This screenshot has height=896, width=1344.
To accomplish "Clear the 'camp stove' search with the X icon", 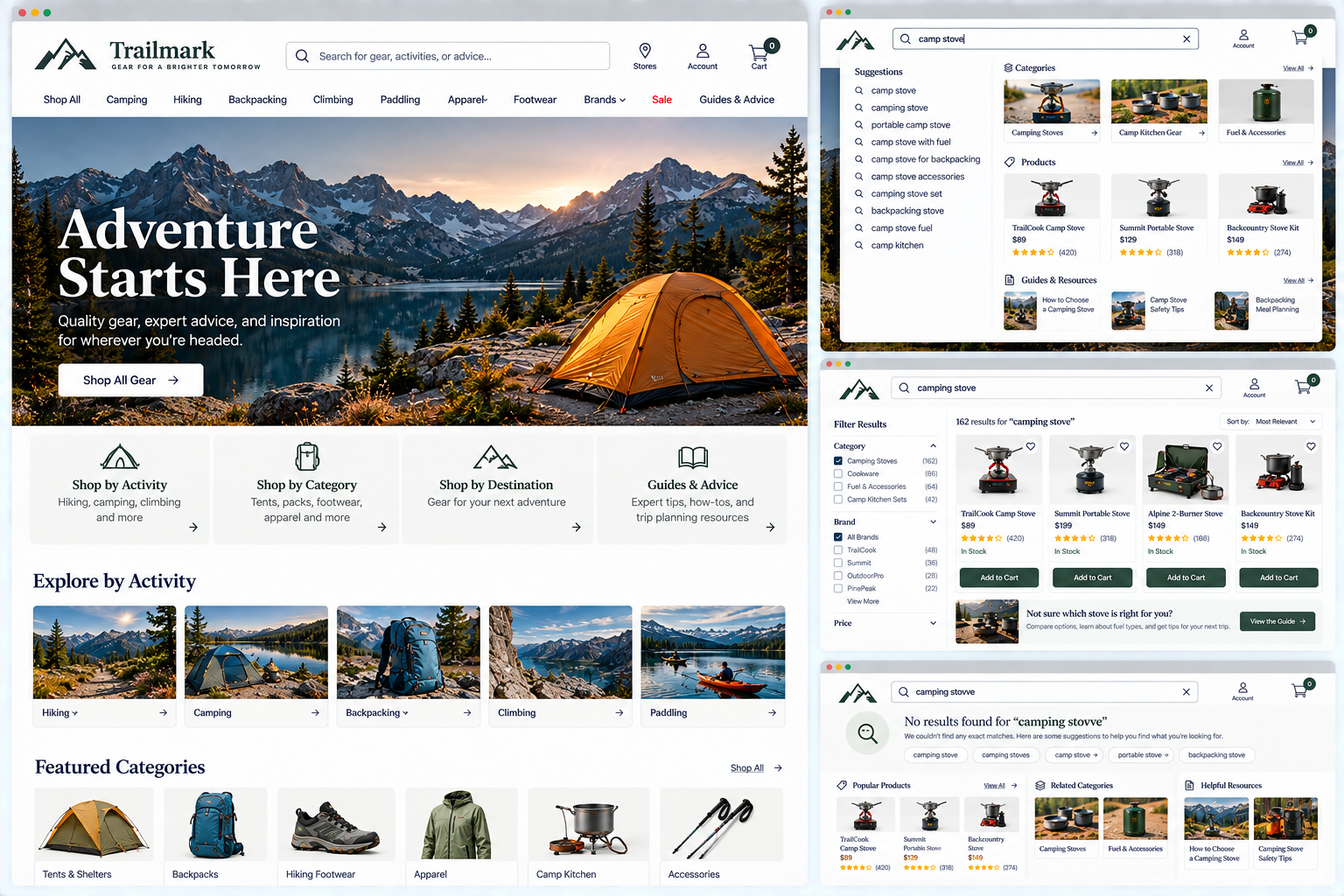I will pyautogui.click(x=1186, y=39).
